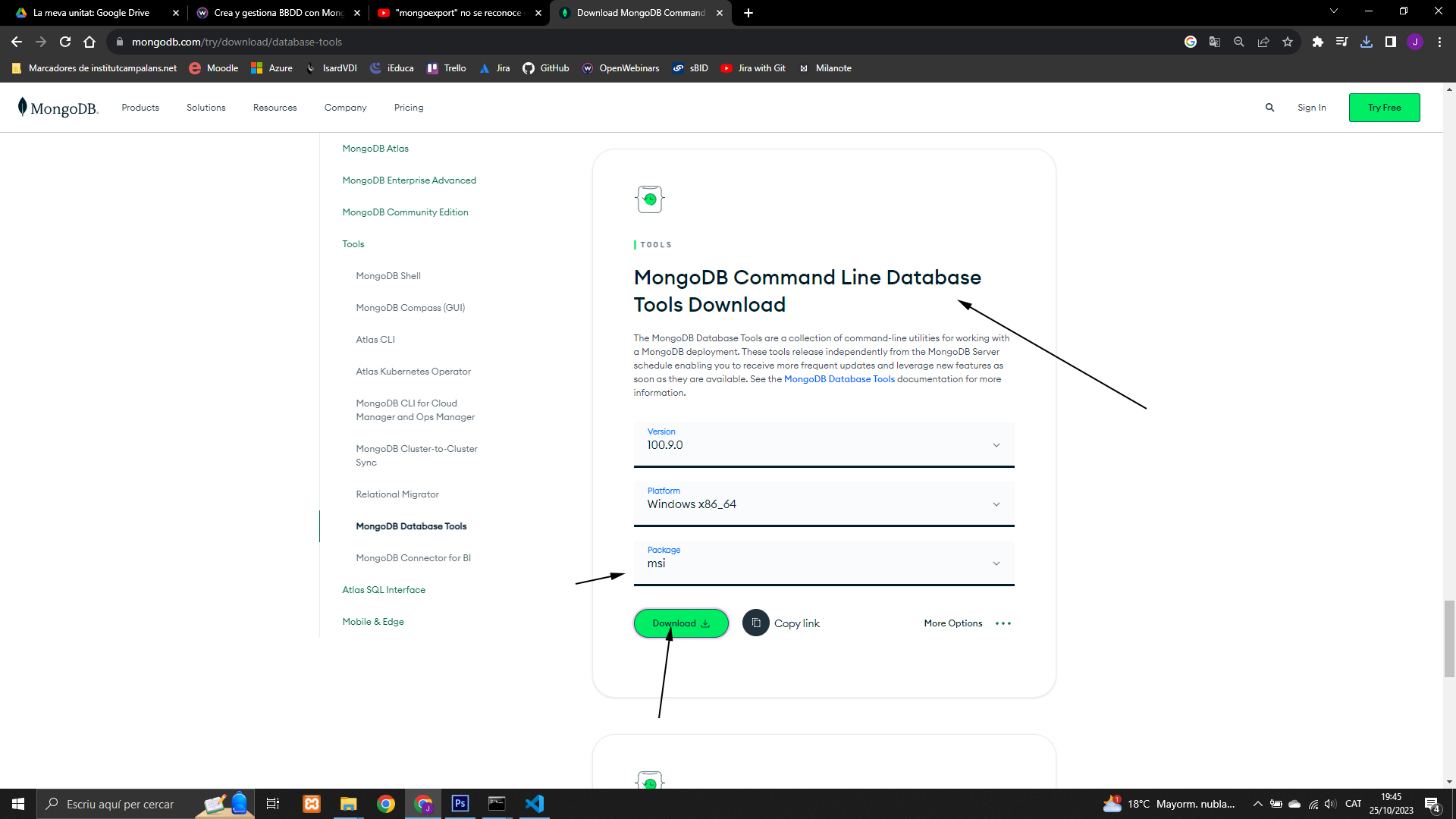Follow the MongoDB Database Tools documentation link

tap(839, 379)
